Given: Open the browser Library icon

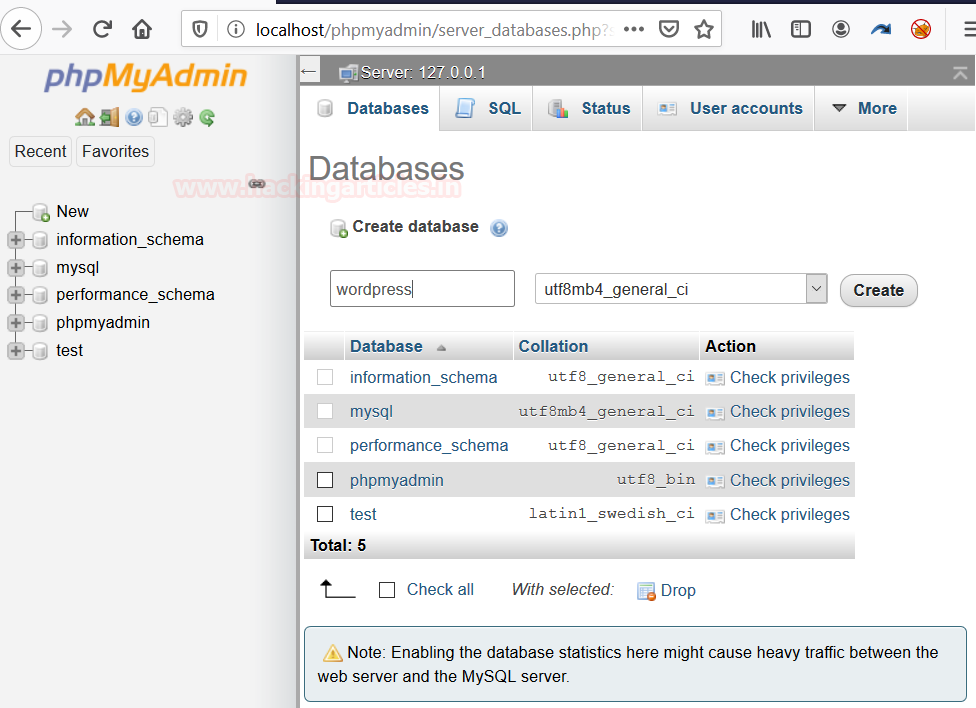Looking at the screenshot, I should [x=761, y=29].
